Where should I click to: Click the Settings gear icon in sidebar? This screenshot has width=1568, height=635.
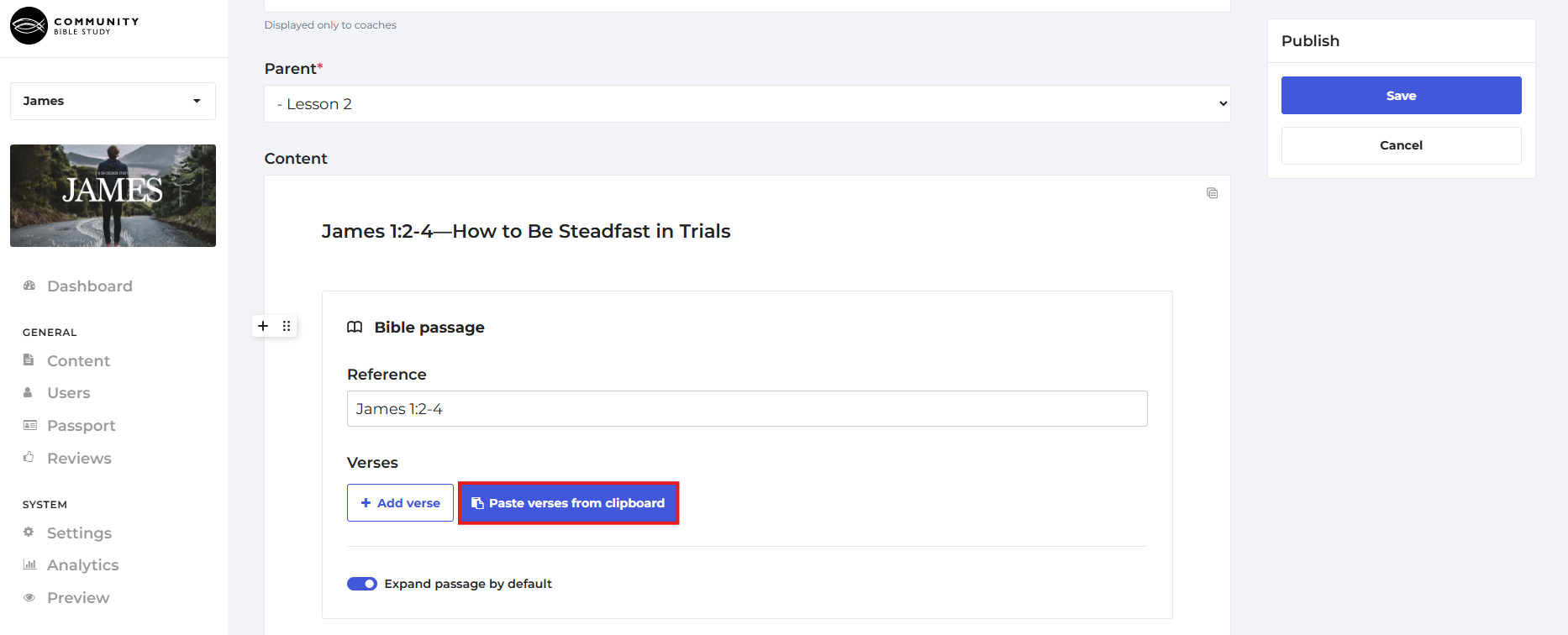(29, 533)
